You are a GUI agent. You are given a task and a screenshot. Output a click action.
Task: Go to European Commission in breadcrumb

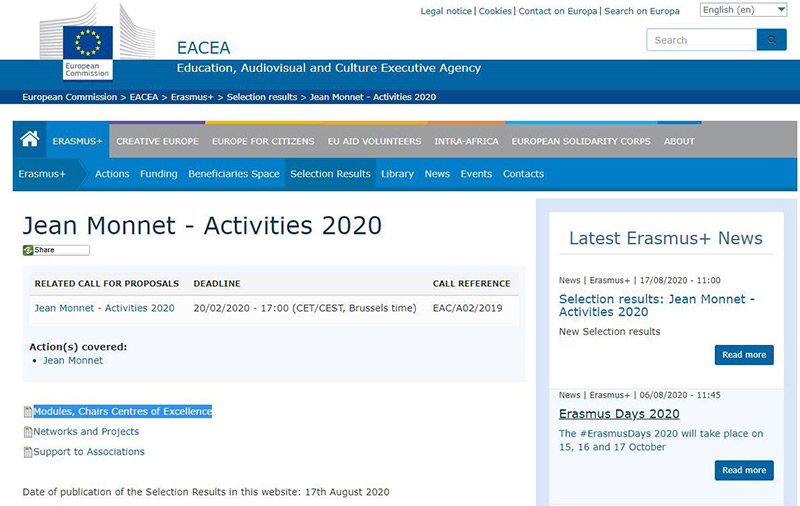point(70,97)
